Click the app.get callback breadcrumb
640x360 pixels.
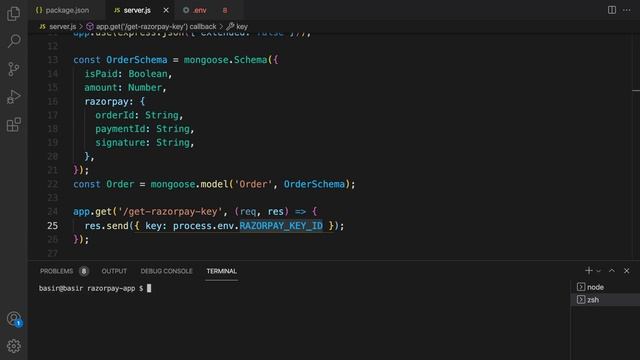point(151,27)
